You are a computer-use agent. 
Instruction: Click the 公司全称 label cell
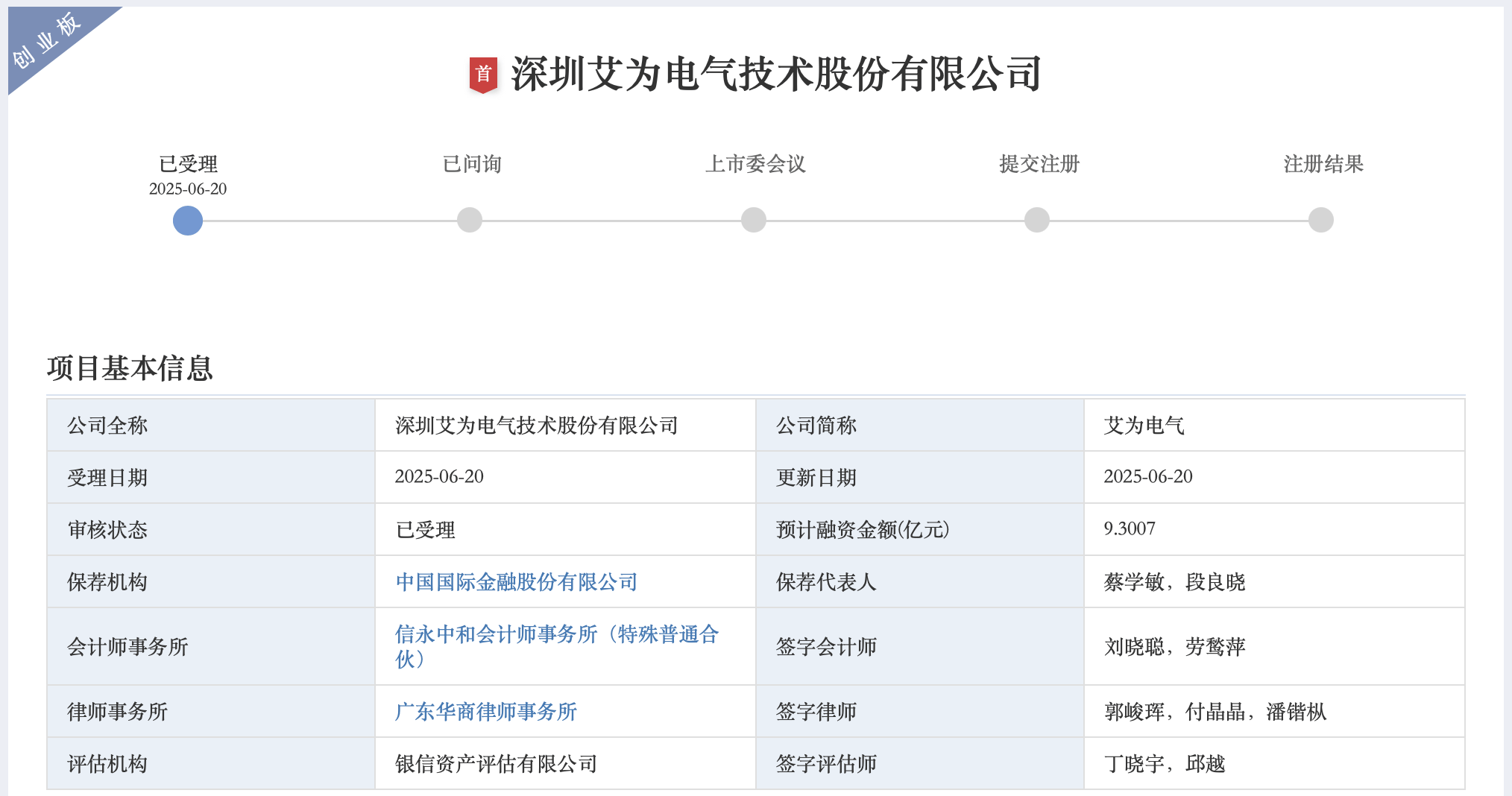pyautogui.click(x=211, y=425)
